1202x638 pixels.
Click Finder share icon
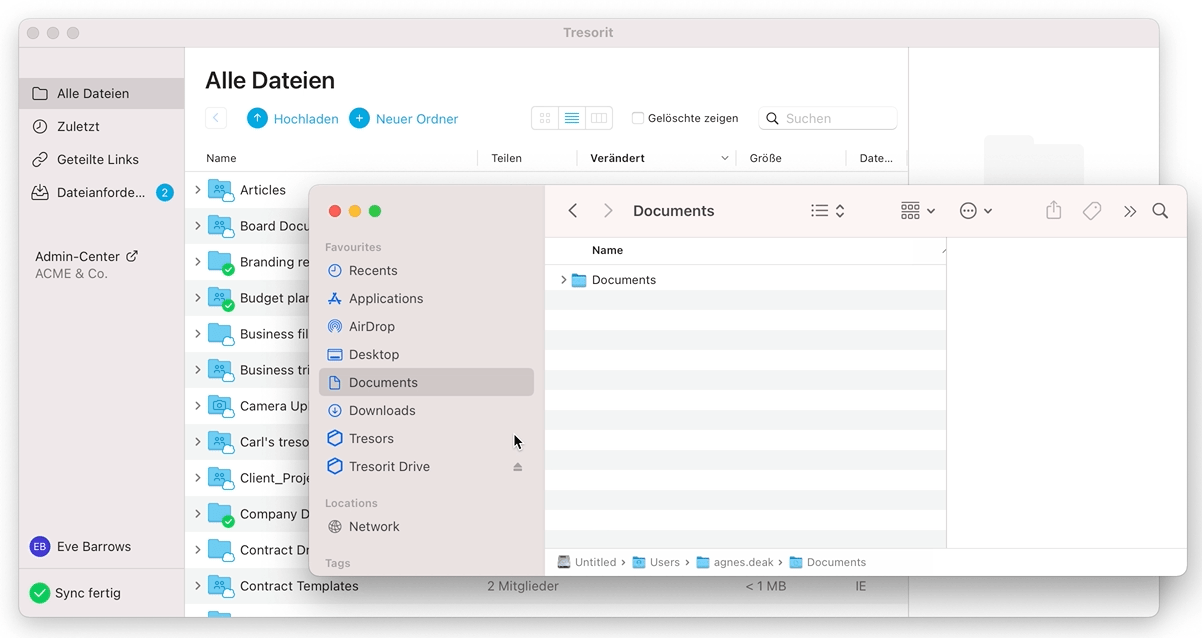(1053, 210)
